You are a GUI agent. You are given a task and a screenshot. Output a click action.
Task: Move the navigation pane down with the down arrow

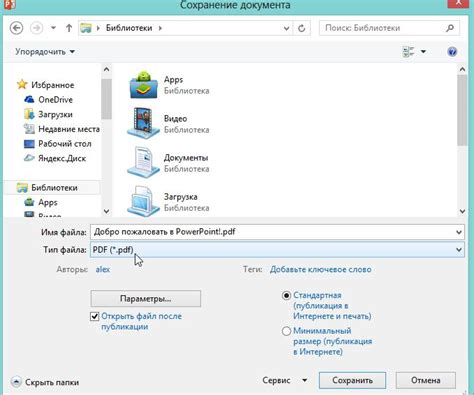[x=106, y=211]
